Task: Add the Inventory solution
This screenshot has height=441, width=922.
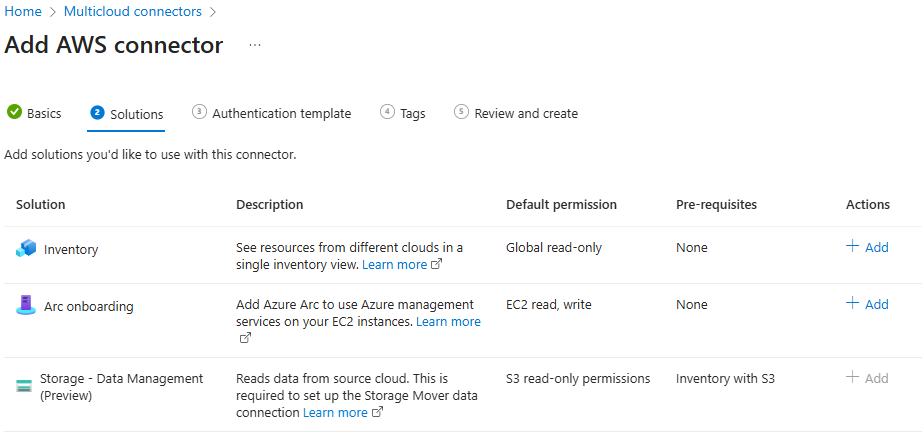Action: pyautogui.click(x=867, y=247)
